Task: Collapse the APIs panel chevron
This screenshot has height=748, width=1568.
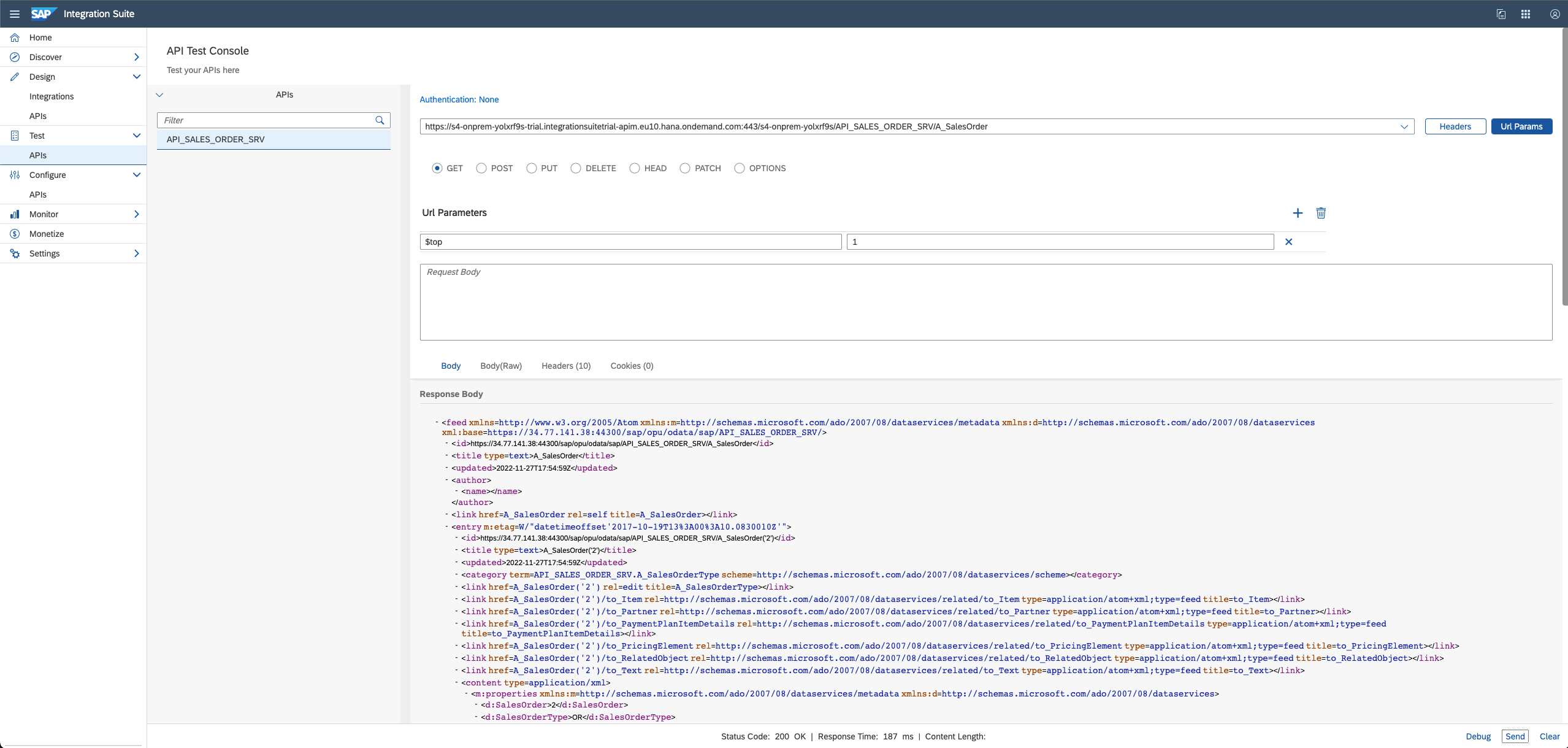Action: (159, 95)
